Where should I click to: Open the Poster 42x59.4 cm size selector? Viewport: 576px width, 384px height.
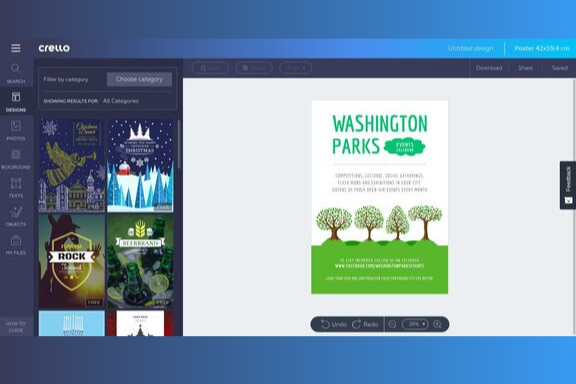tap(541, 48)
